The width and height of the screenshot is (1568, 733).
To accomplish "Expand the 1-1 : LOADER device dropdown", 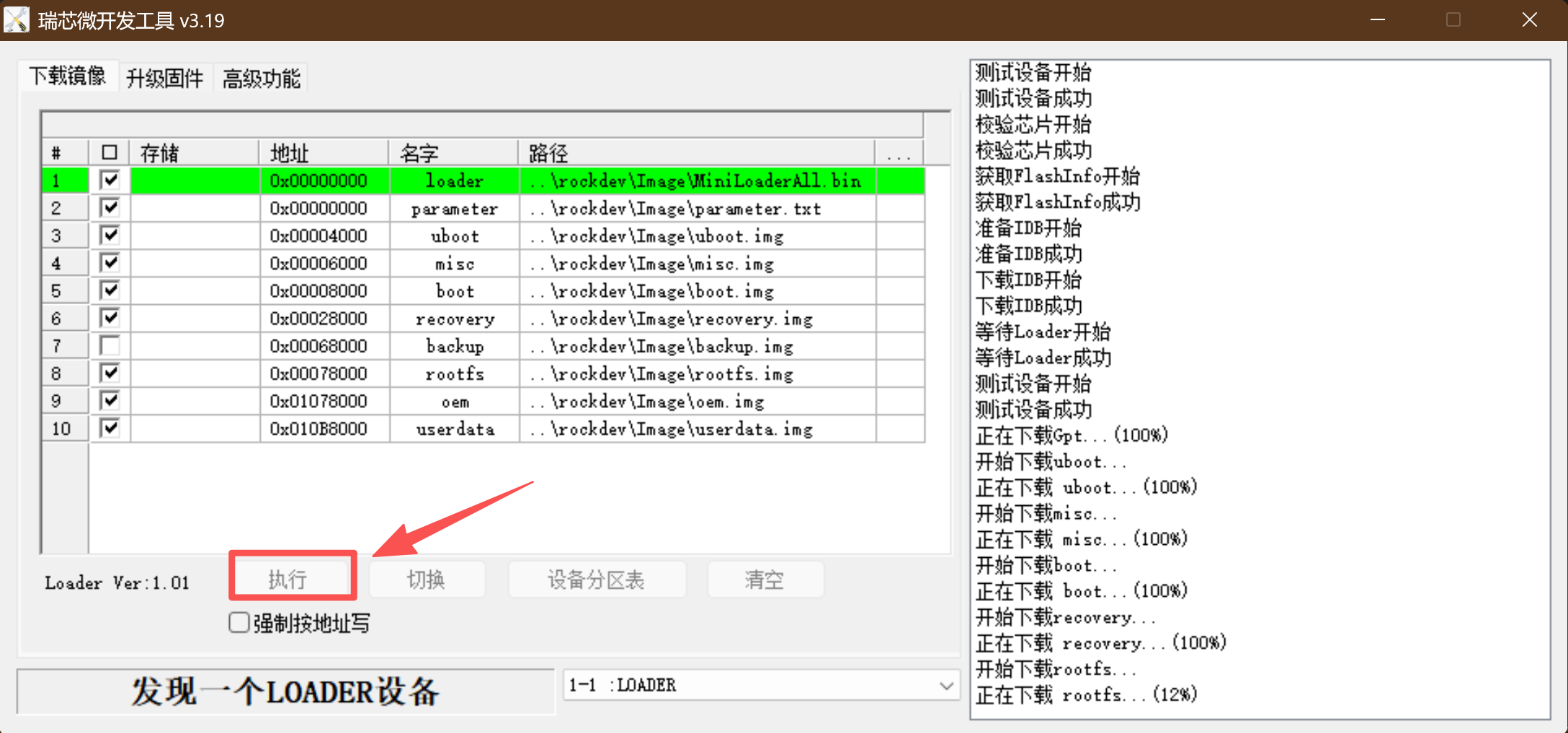I will (x=946, y=685).
